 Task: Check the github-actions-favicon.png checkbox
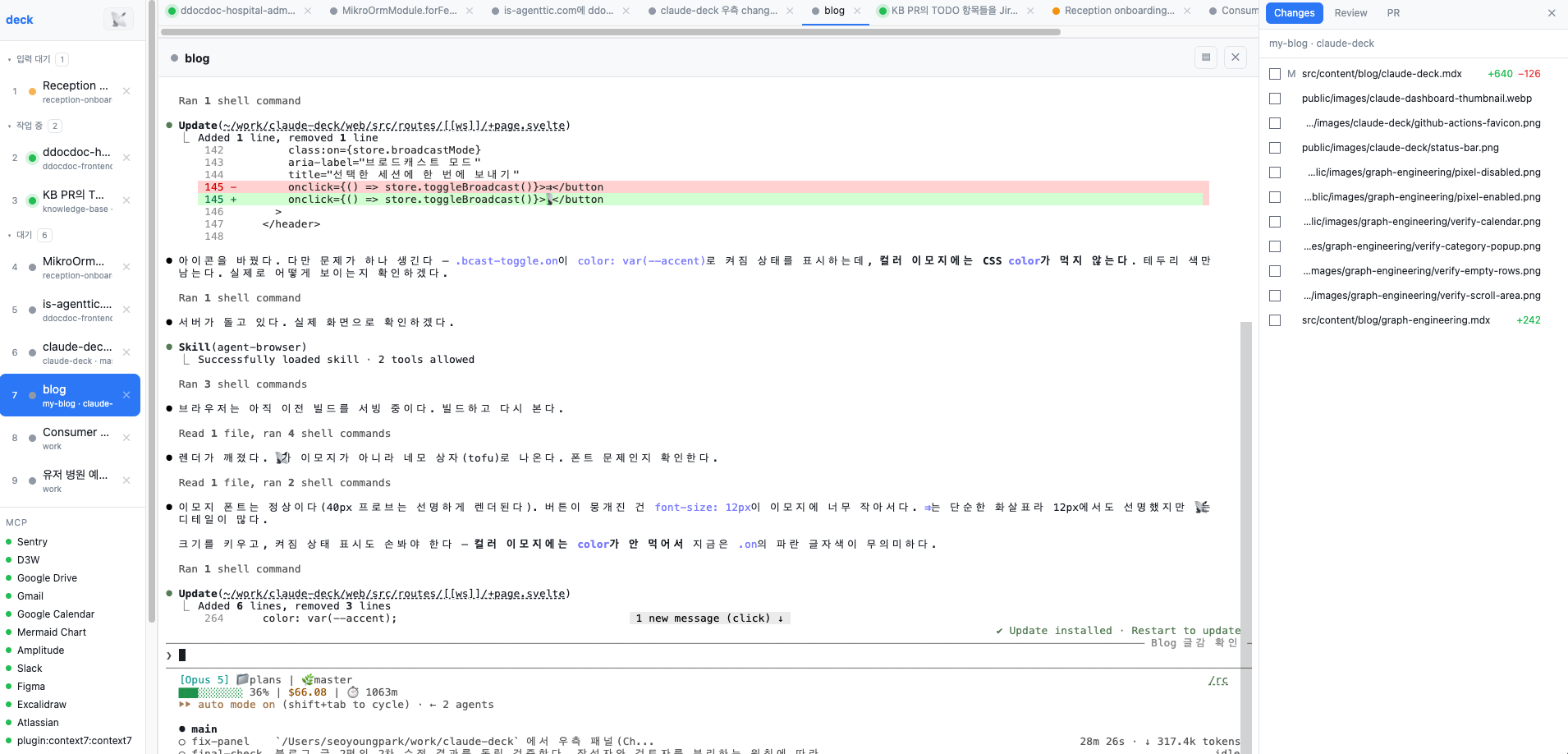tap(1275, 123)
